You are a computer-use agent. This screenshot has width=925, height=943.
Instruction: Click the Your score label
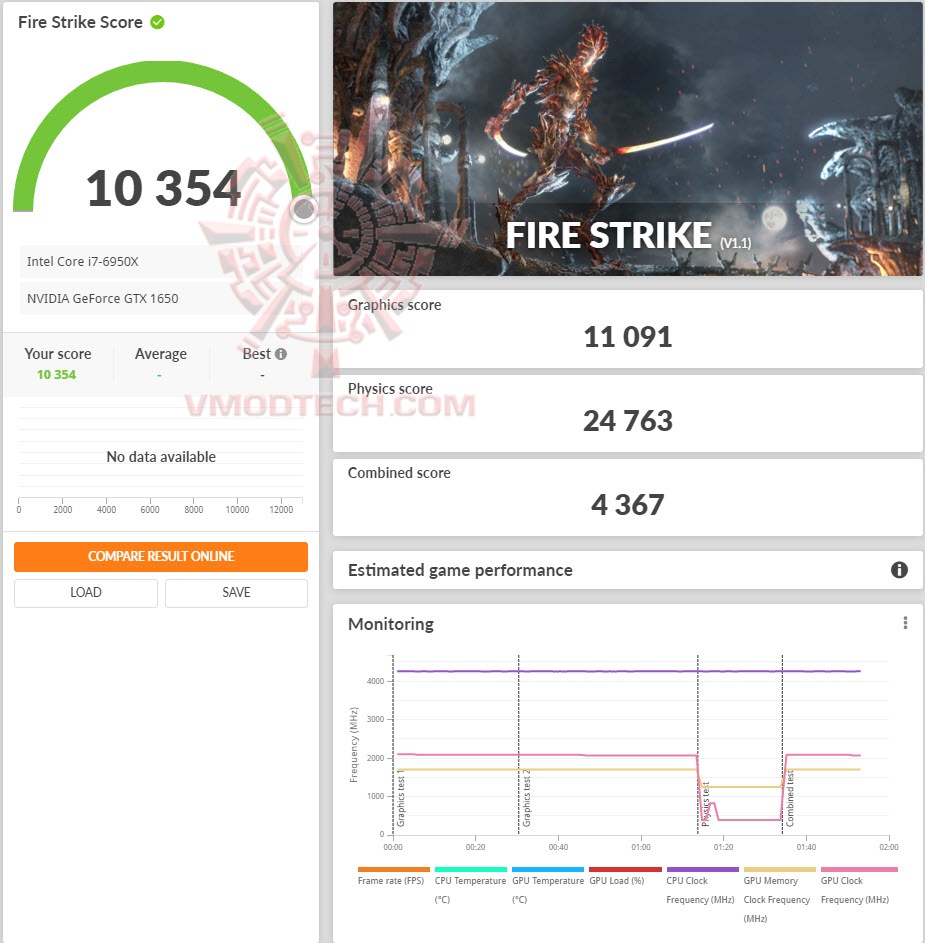coord(58,354)
